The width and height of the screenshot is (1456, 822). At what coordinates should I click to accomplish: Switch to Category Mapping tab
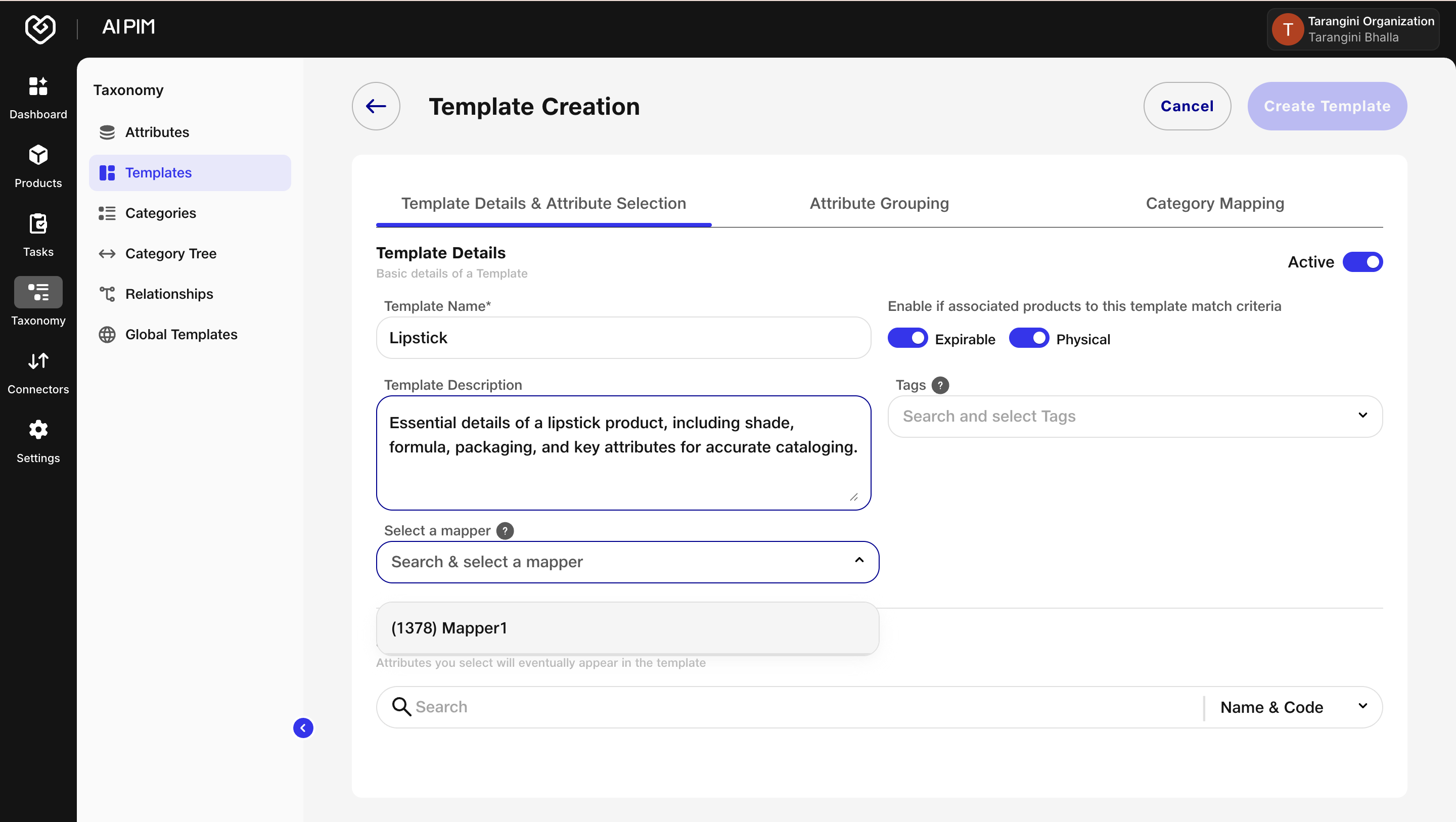(1215, 204)
